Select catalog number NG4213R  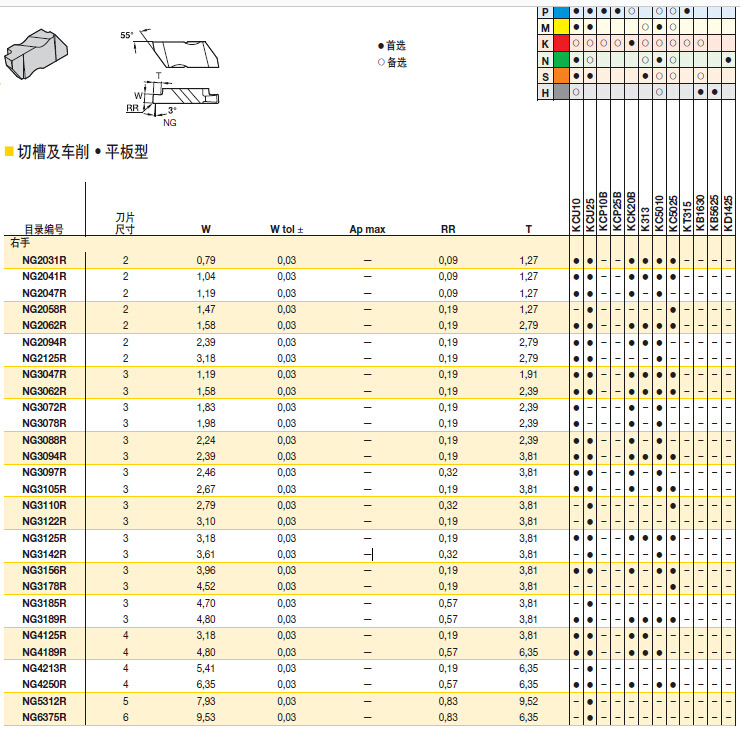tap(44, 669)
